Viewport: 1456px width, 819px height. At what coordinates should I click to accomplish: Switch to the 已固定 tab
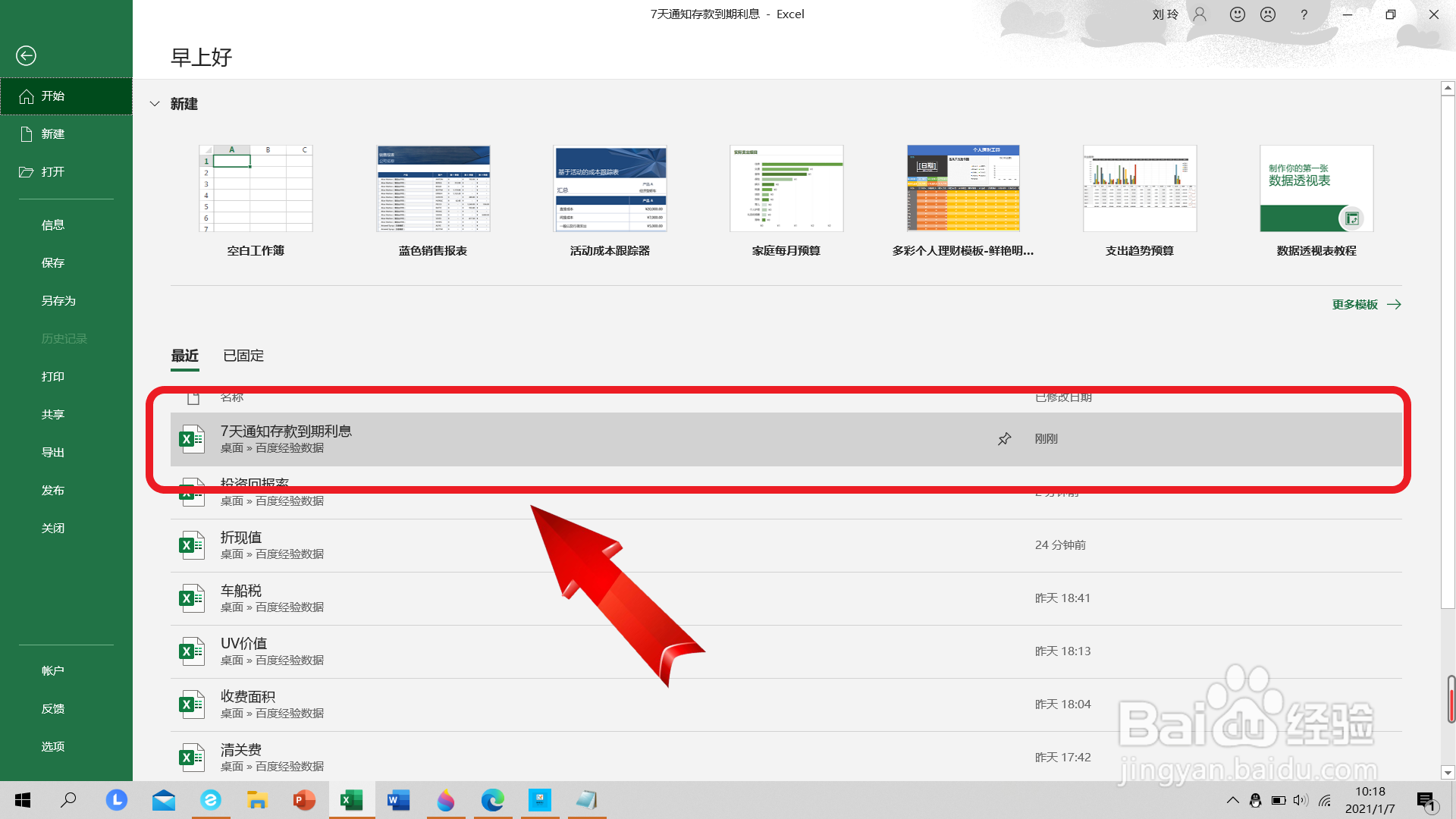(243, 356)
